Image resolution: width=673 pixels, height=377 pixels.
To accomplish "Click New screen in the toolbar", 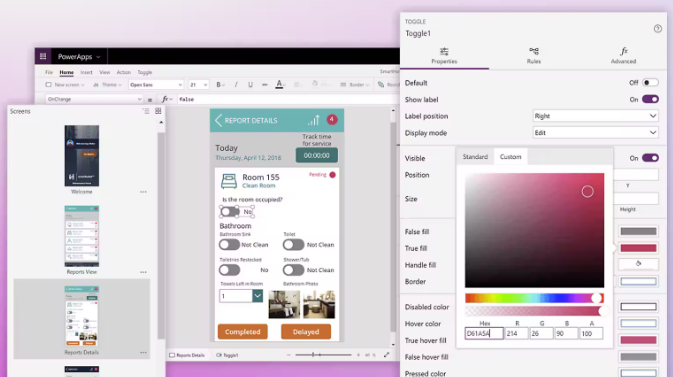I will (x=65, y=85).
